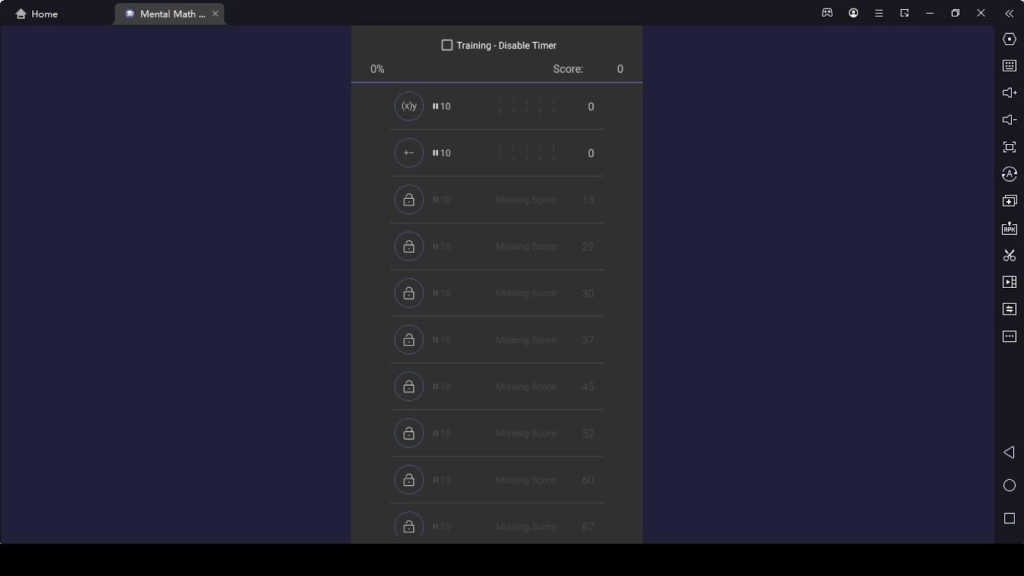1024x576 pixels.
Task: Go to Android home via circle button
Action: pos(1009,485)
